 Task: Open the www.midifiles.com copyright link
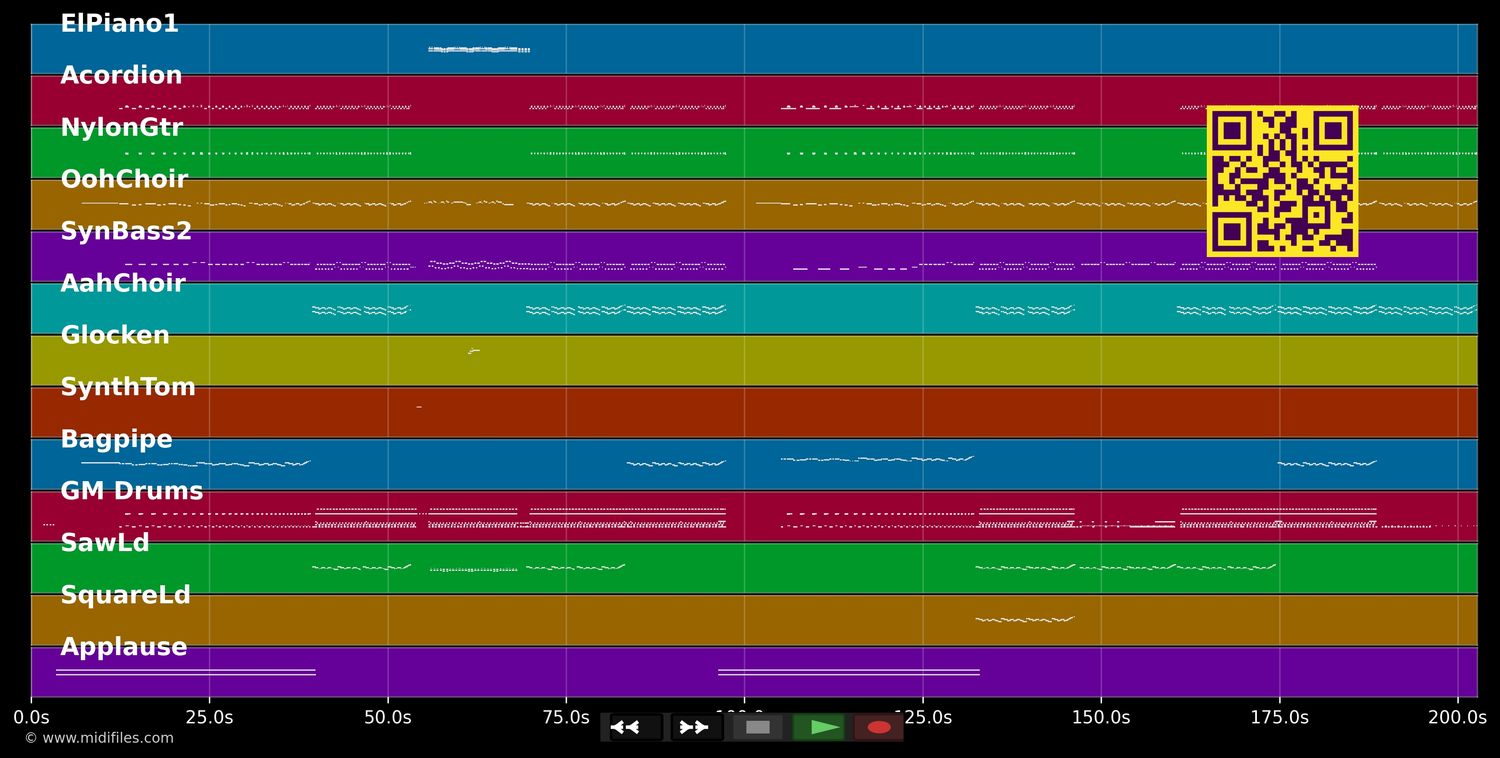tap(99, 738)
